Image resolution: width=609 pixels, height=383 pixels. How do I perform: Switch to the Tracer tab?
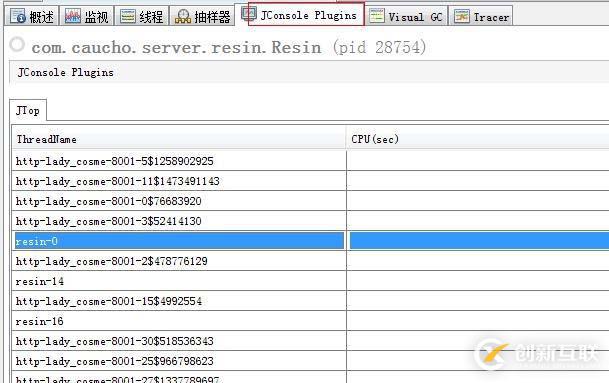[481, 16]
